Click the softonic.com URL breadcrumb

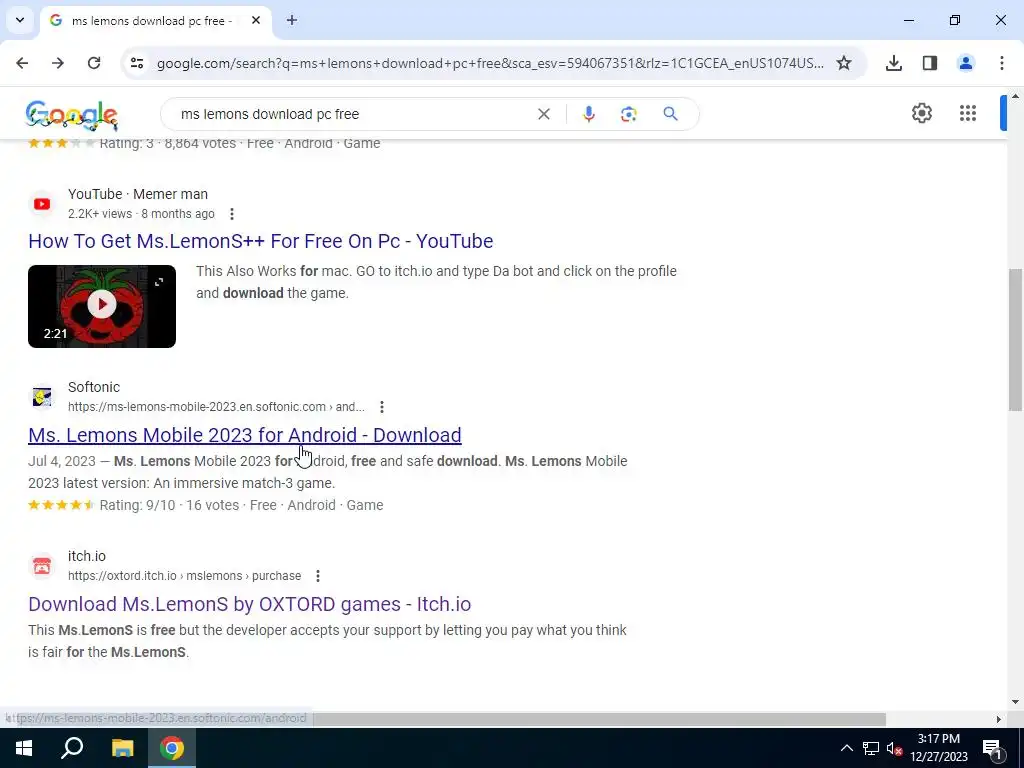coord(216,407)
